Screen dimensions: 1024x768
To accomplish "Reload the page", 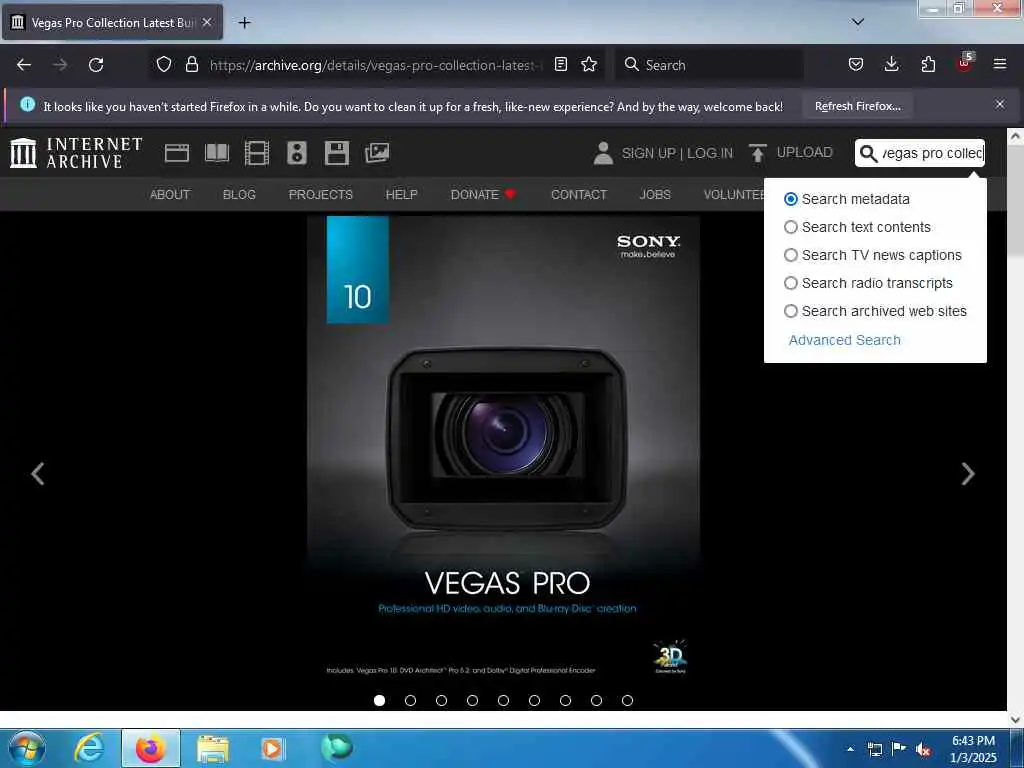I will (x=96, y=65).
